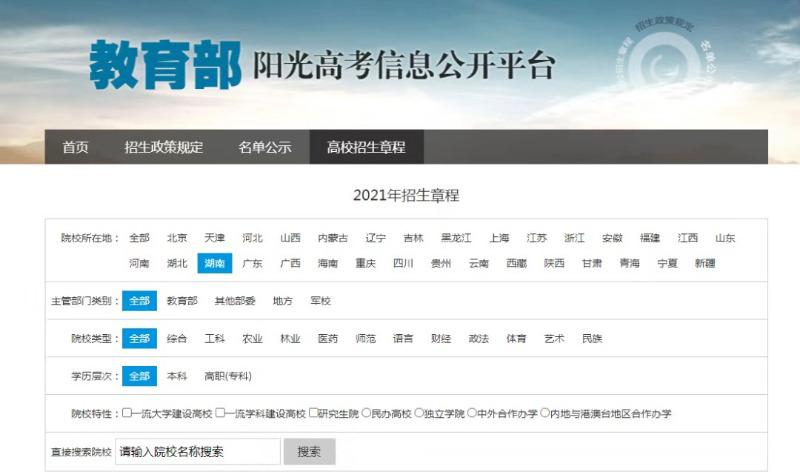800x472 pixels.
Task: Select 地方 department category
Action: [x=283, y=301]
